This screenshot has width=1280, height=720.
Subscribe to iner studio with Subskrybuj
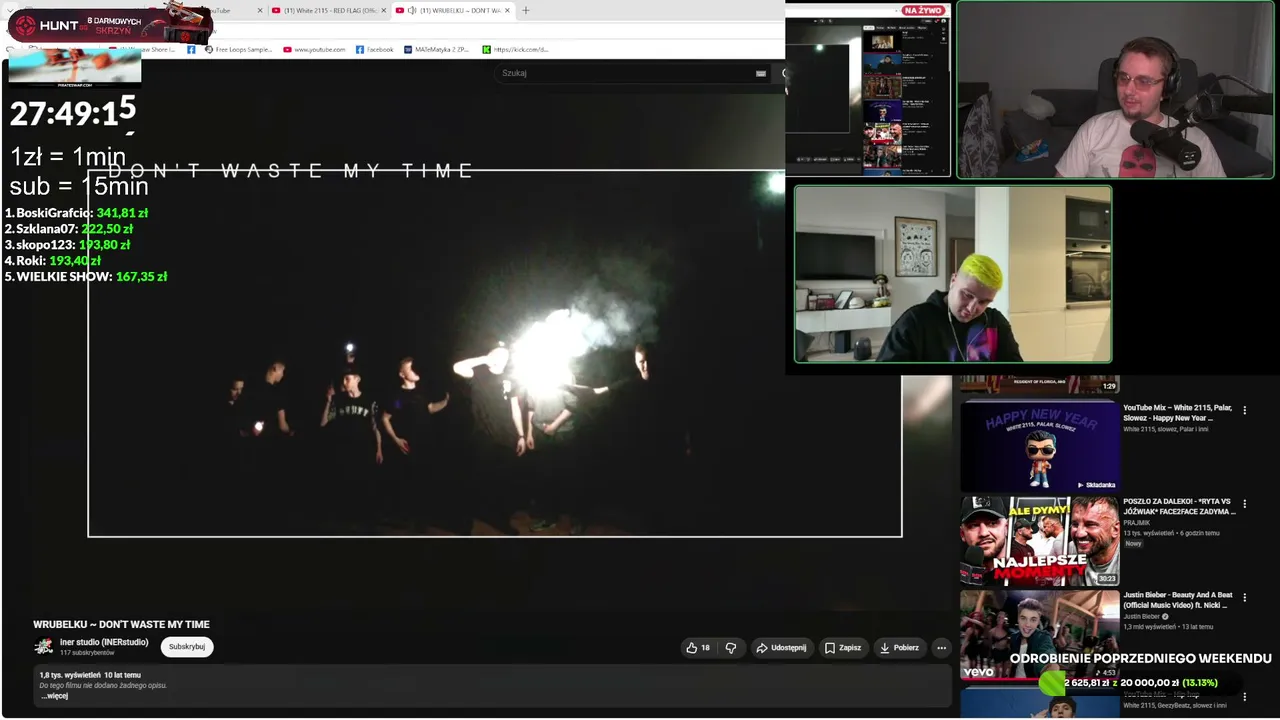point(187,647)
